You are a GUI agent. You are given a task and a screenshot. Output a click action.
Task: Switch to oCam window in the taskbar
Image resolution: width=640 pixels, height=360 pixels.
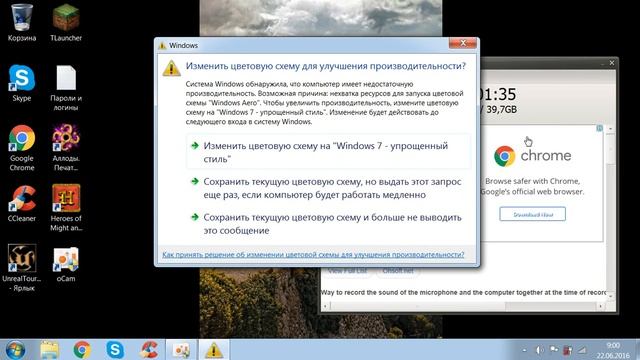[181, 350]
